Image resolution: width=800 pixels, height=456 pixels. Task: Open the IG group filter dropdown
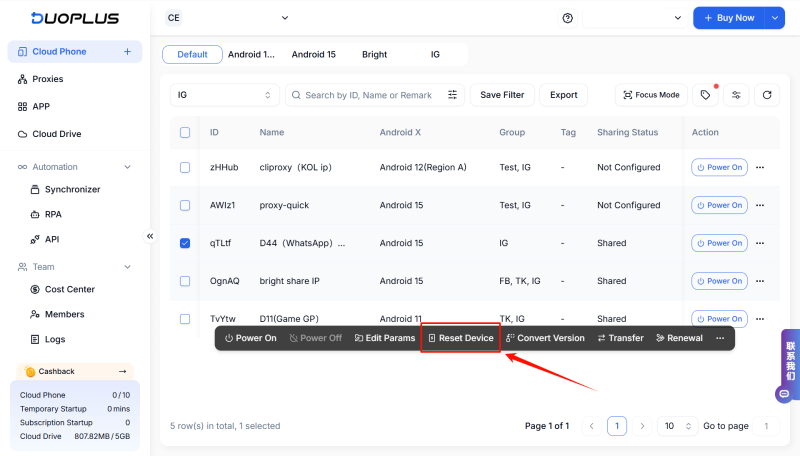click(x=224, y=95)
